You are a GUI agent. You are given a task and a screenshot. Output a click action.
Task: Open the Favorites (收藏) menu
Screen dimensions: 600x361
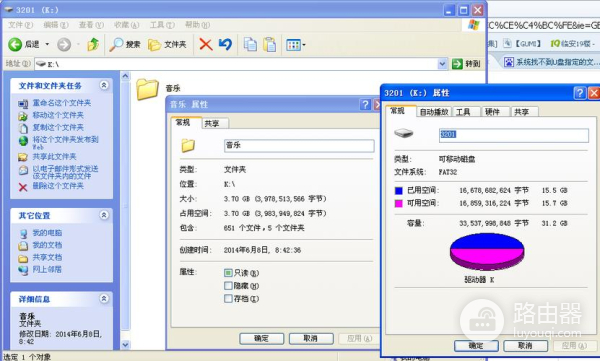click(x=127, y=25)
